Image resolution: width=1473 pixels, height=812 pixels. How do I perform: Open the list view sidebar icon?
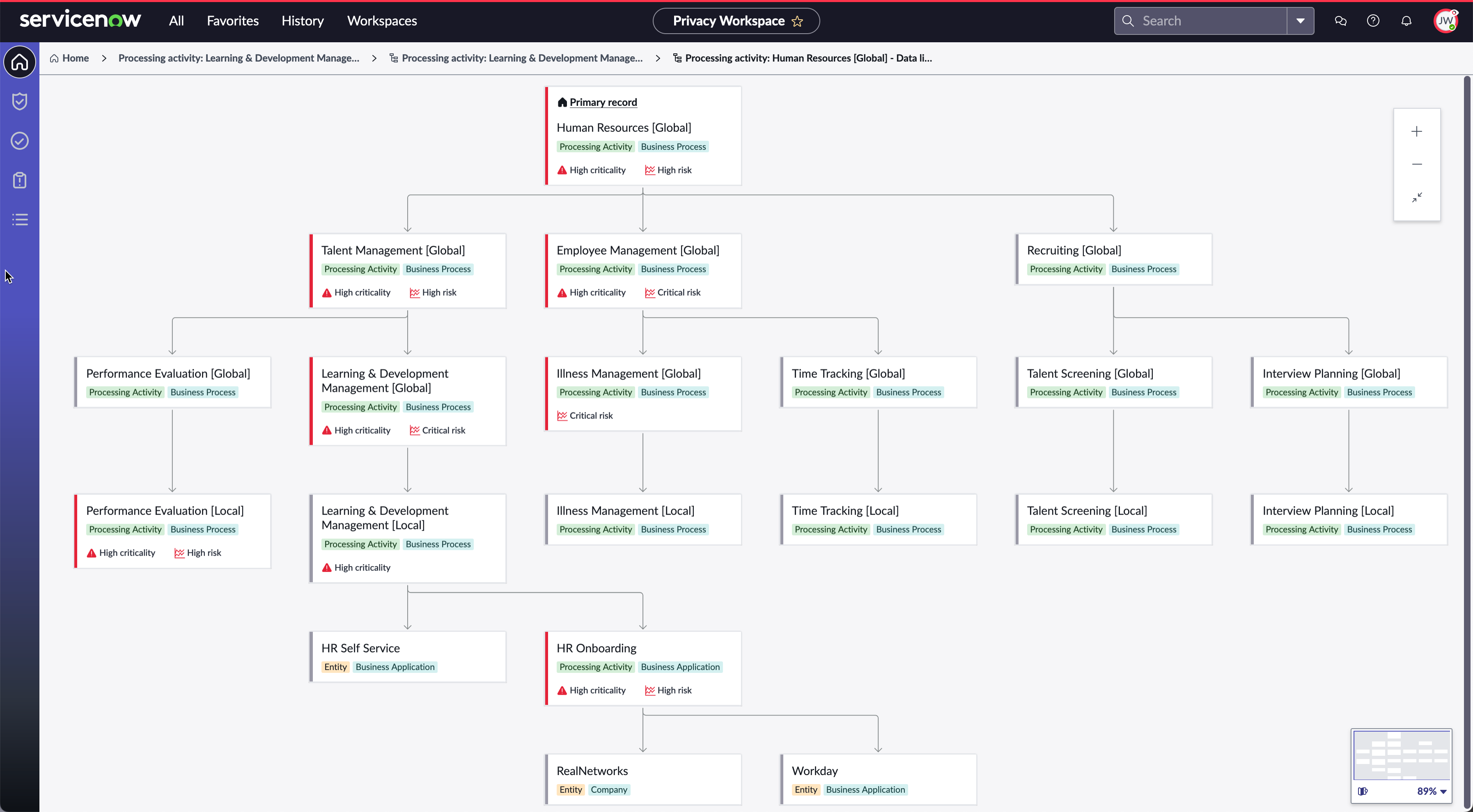coord(20,220)
